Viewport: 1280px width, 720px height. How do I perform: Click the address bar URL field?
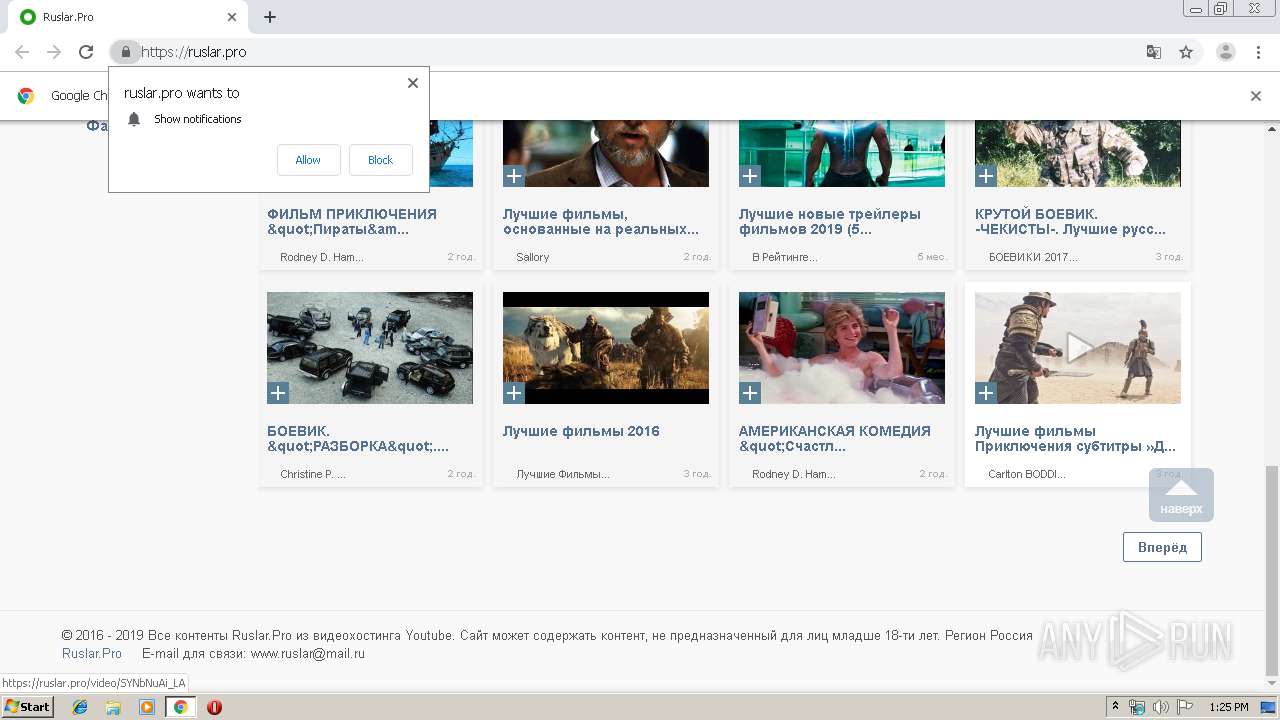(x=640, y=52)
